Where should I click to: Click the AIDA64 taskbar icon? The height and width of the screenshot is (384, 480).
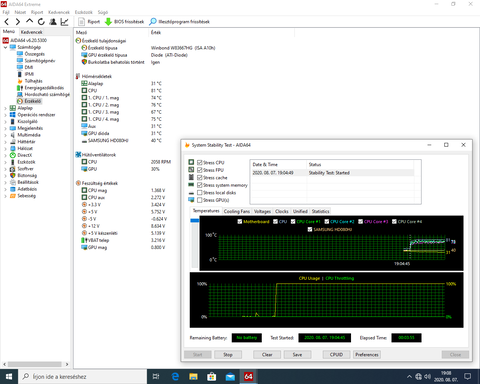pyautogui.click(x=248, y=377)
